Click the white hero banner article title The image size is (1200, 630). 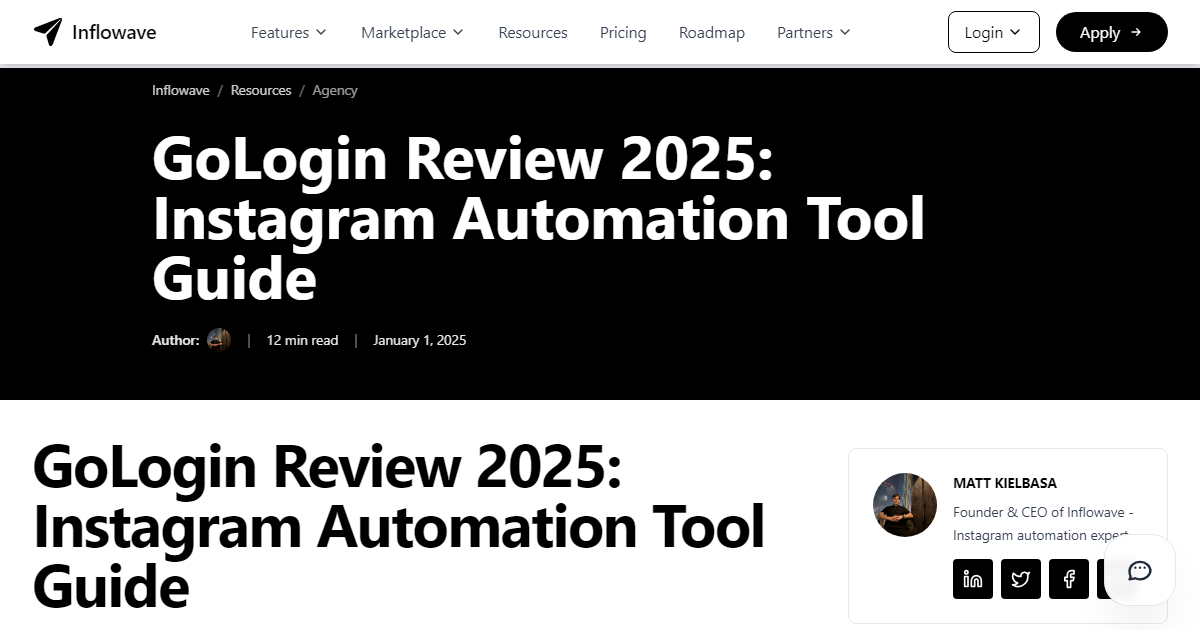(539, 218)
